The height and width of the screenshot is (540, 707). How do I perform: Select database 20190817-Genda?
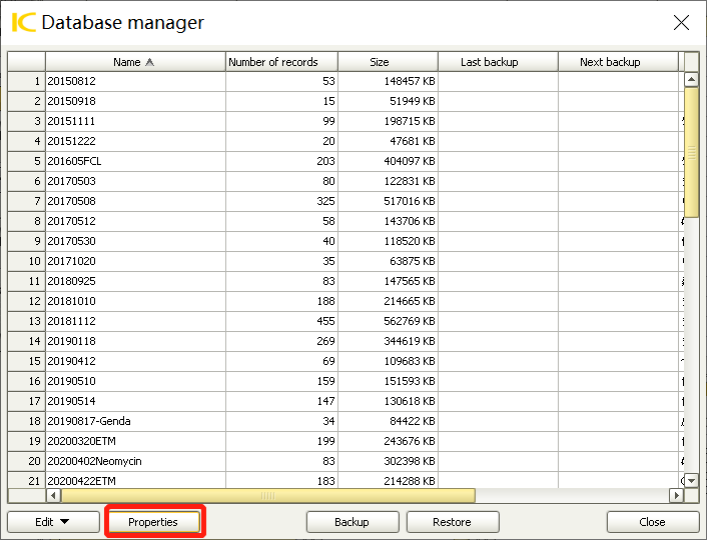135,421
